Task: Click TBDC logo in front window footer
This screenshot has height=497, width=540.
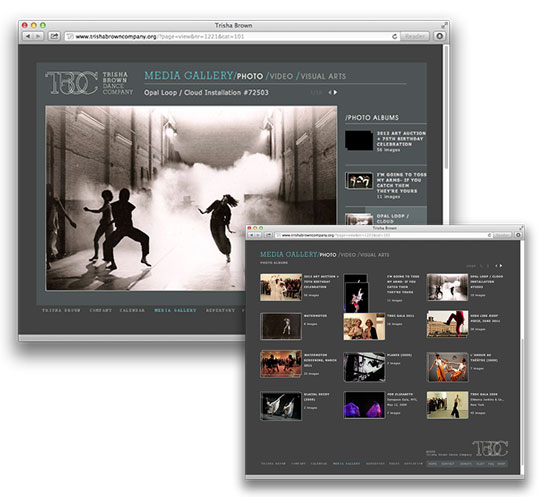Action: (x=490, y=448)
